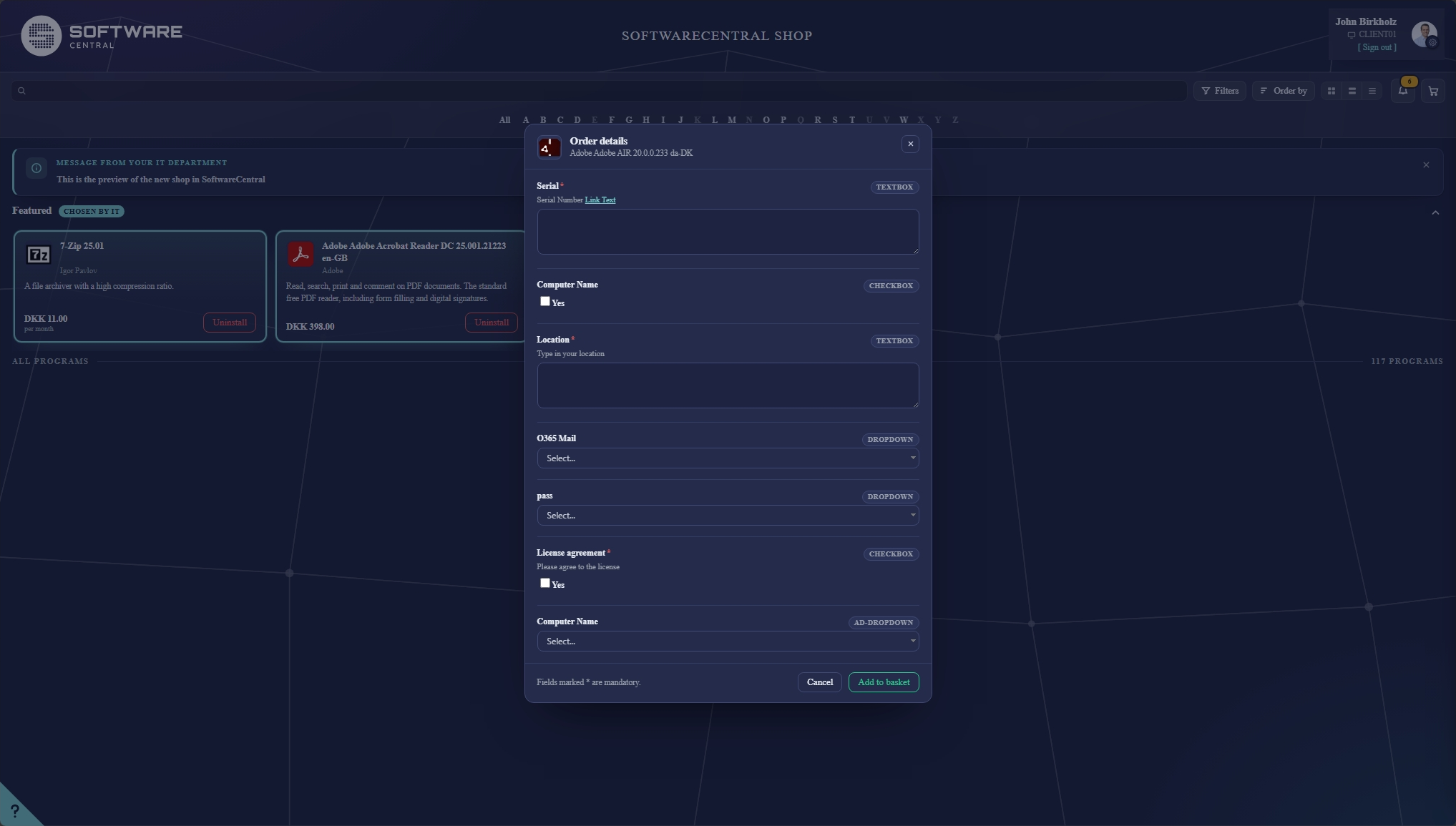Open the O365 Mail dropdown
1456x826 pixels.
coord(728,458)
